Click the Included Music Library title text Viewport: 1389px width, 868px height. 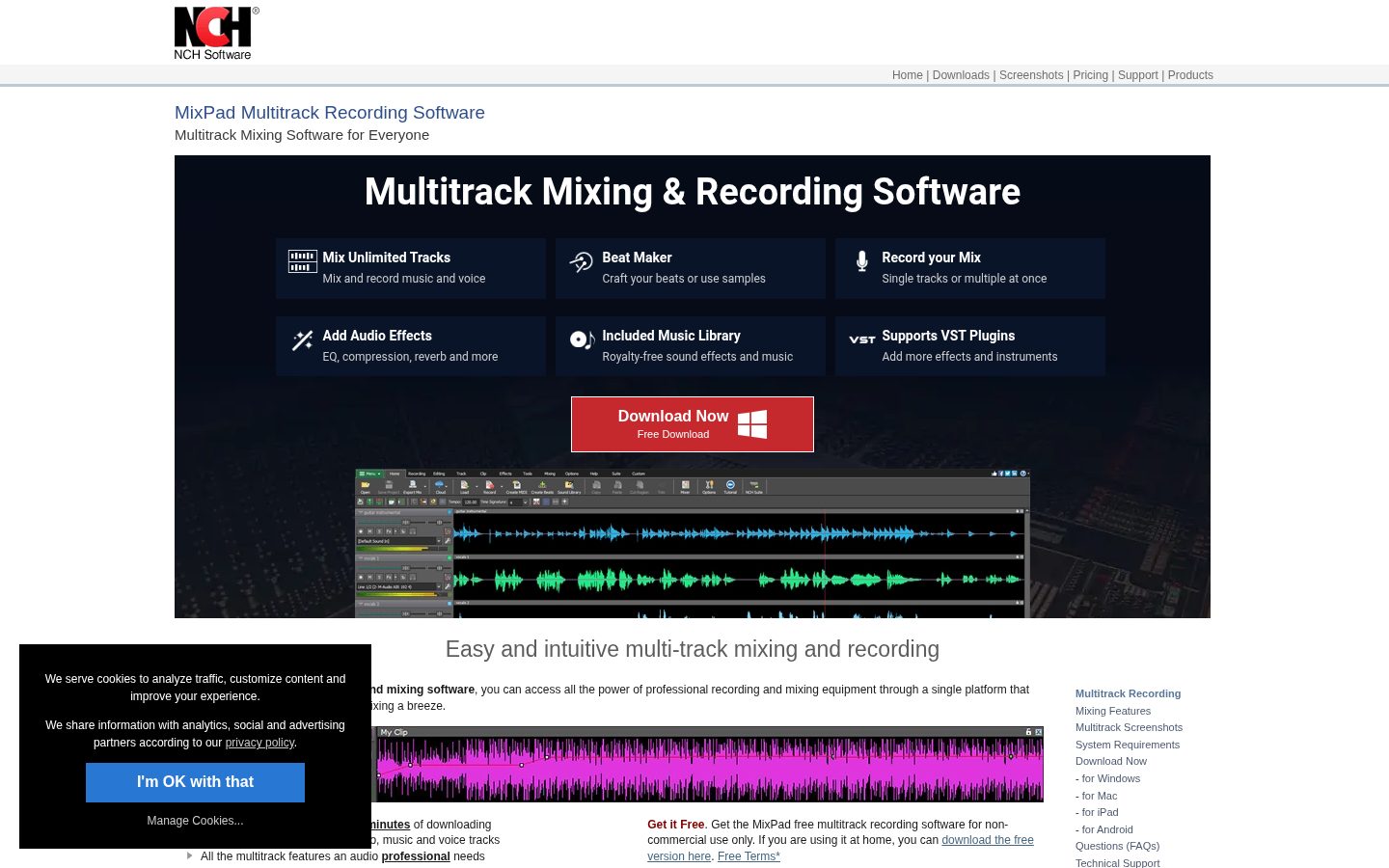[671, 336]
